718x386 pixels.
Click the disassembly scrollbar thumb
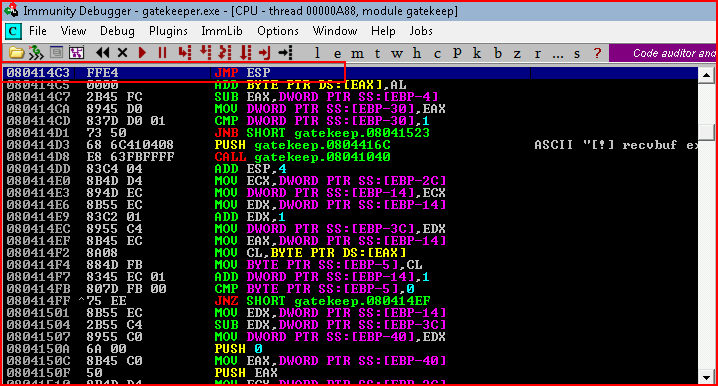(x=707, y=132)
